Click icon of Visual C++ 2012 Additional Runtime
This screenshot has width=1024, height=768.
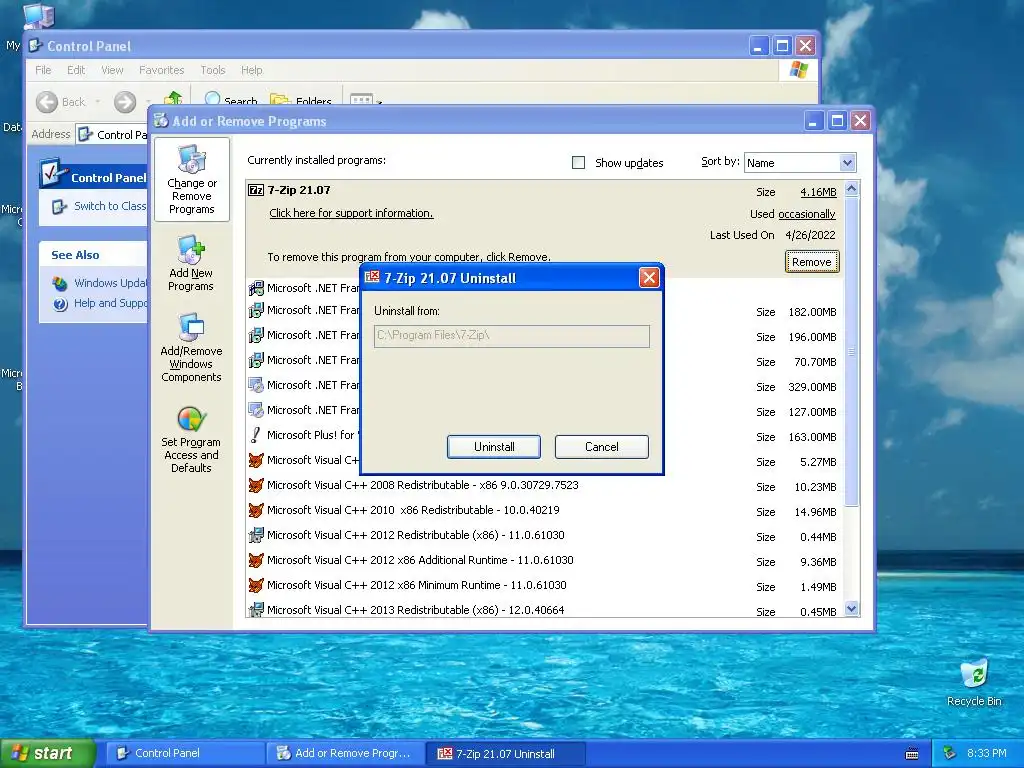(256, 560)
